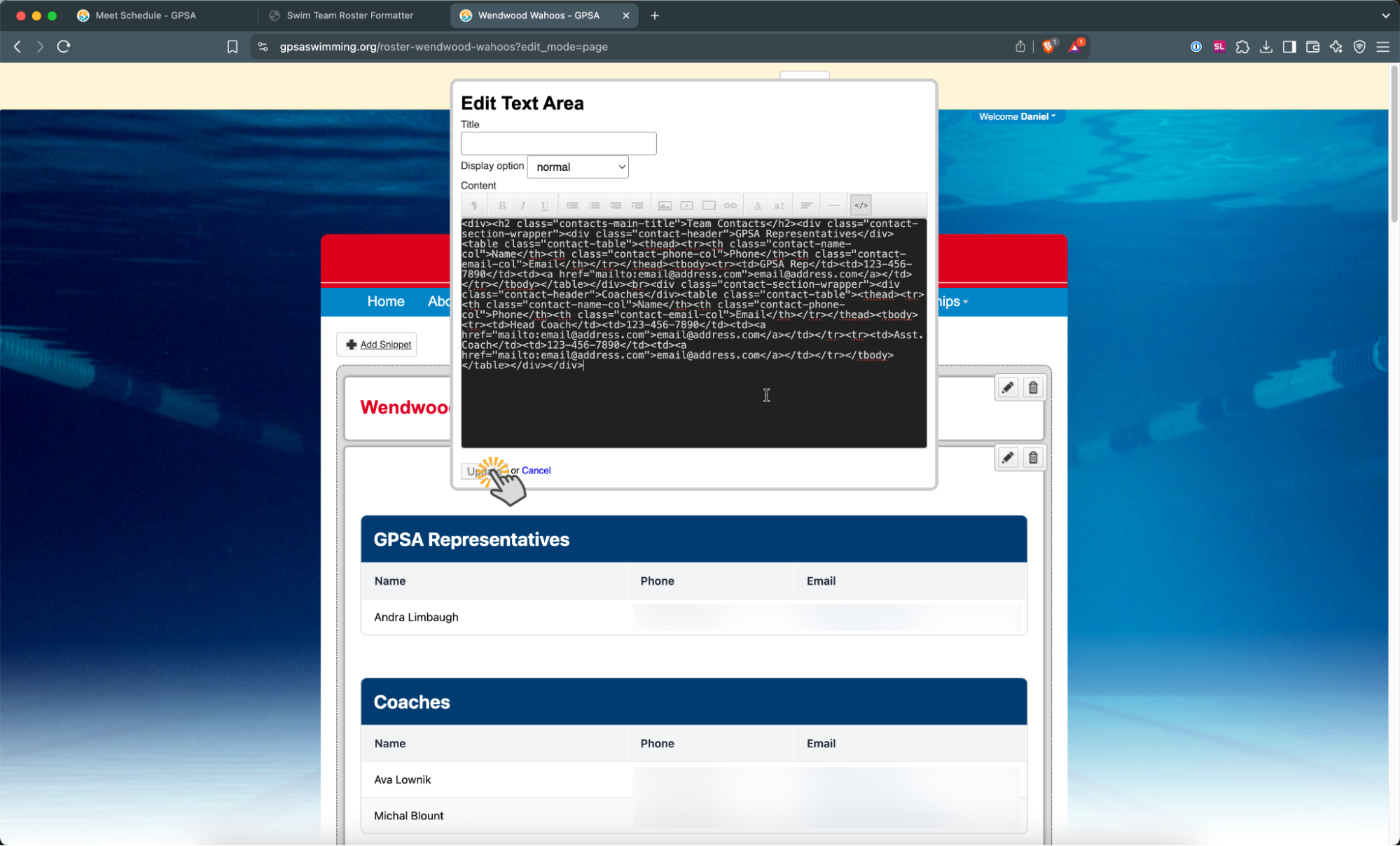The height and width of the screenshot is (846, 1400).
Task: Click the trash icon beside the Wendwood header
Action: [1032, 387]
